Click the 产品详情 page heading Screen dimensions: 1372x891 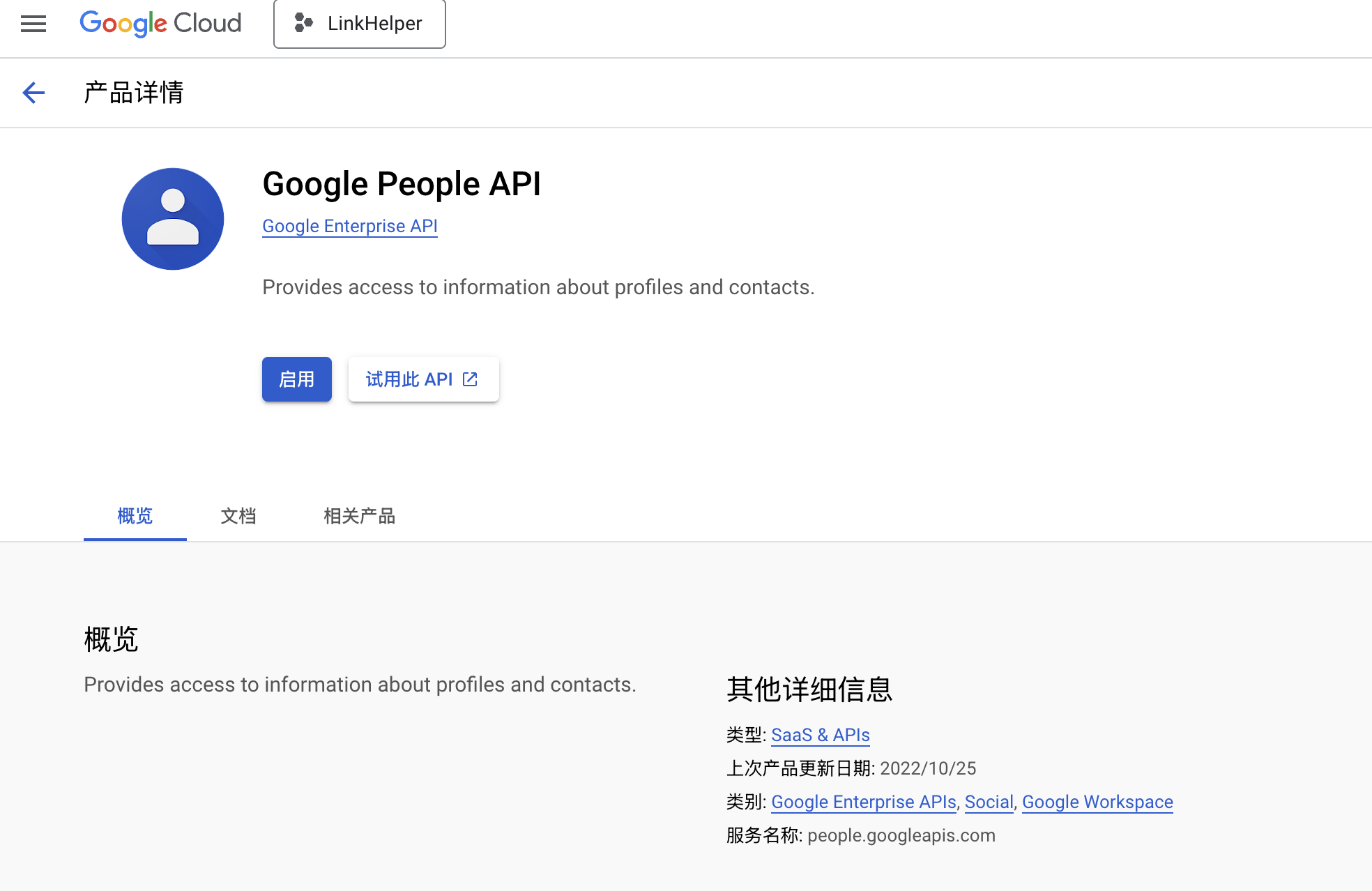134,93
